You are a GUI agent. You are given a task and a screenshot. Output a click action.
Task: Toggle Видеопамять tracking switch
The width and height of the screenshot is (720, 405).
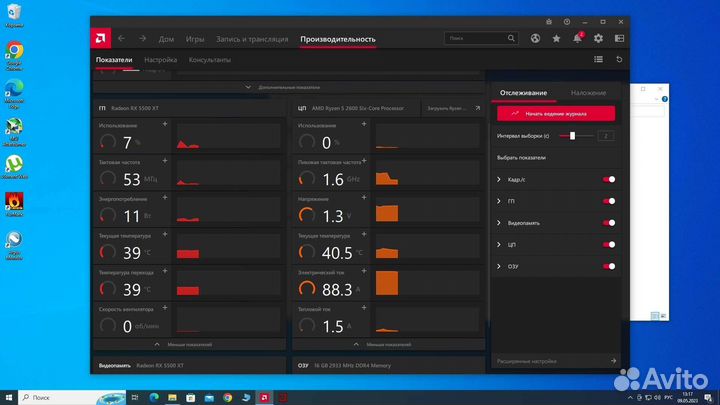click(x=609, y=223)
